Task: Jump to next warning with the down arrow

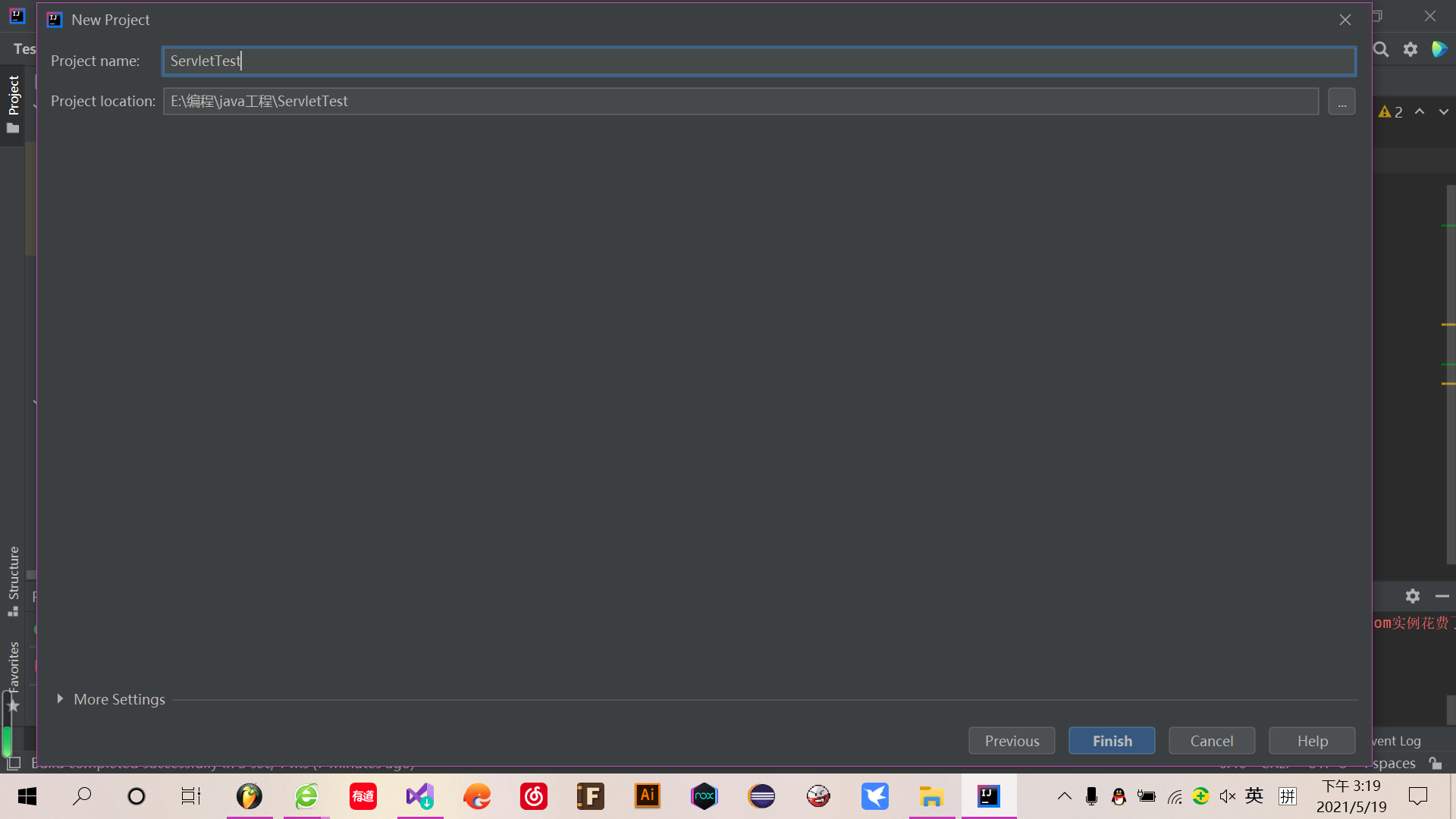Action: click(1443, 111)
